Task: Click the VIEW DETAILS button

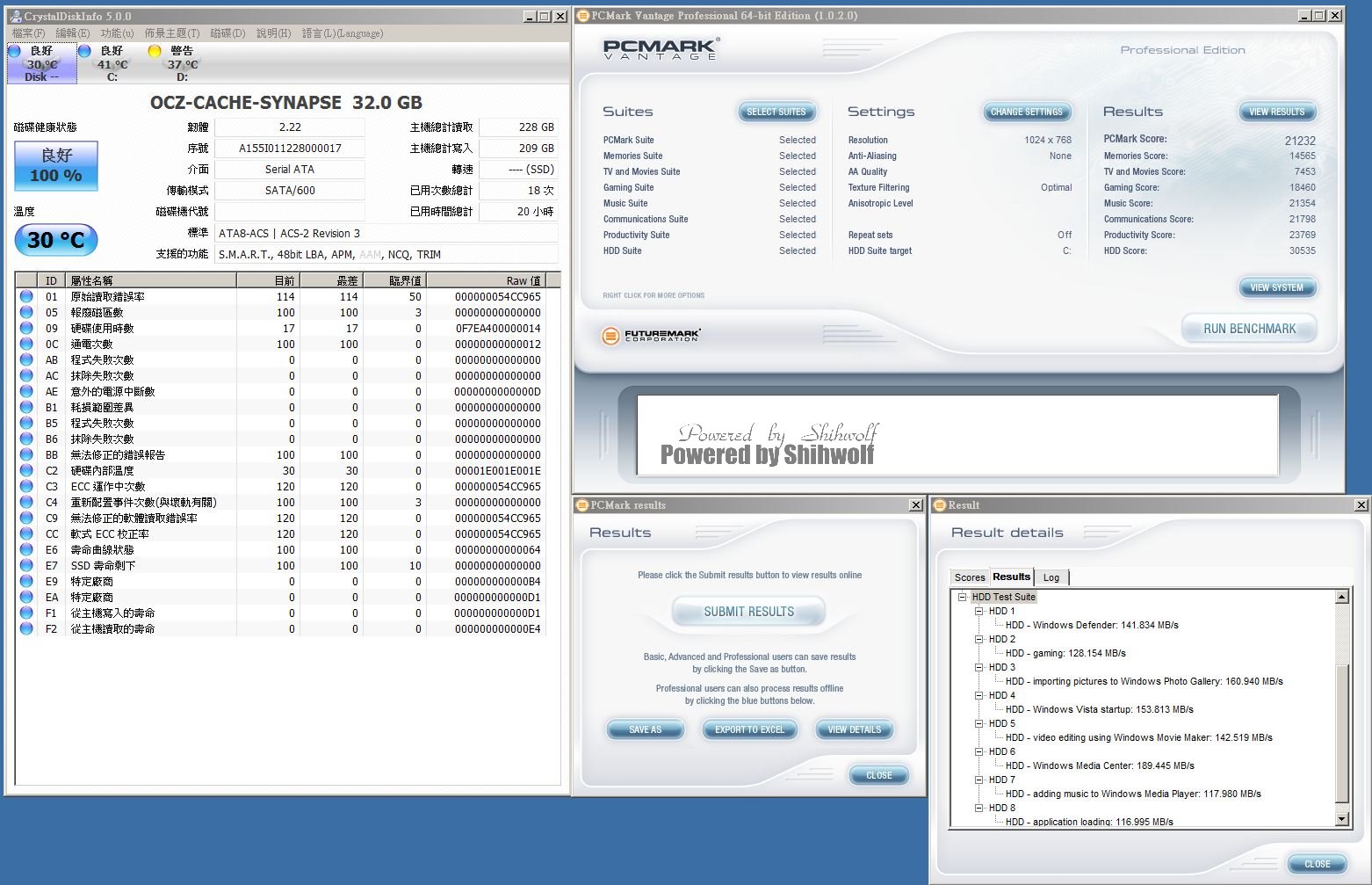Action: (x=855, y=729)
